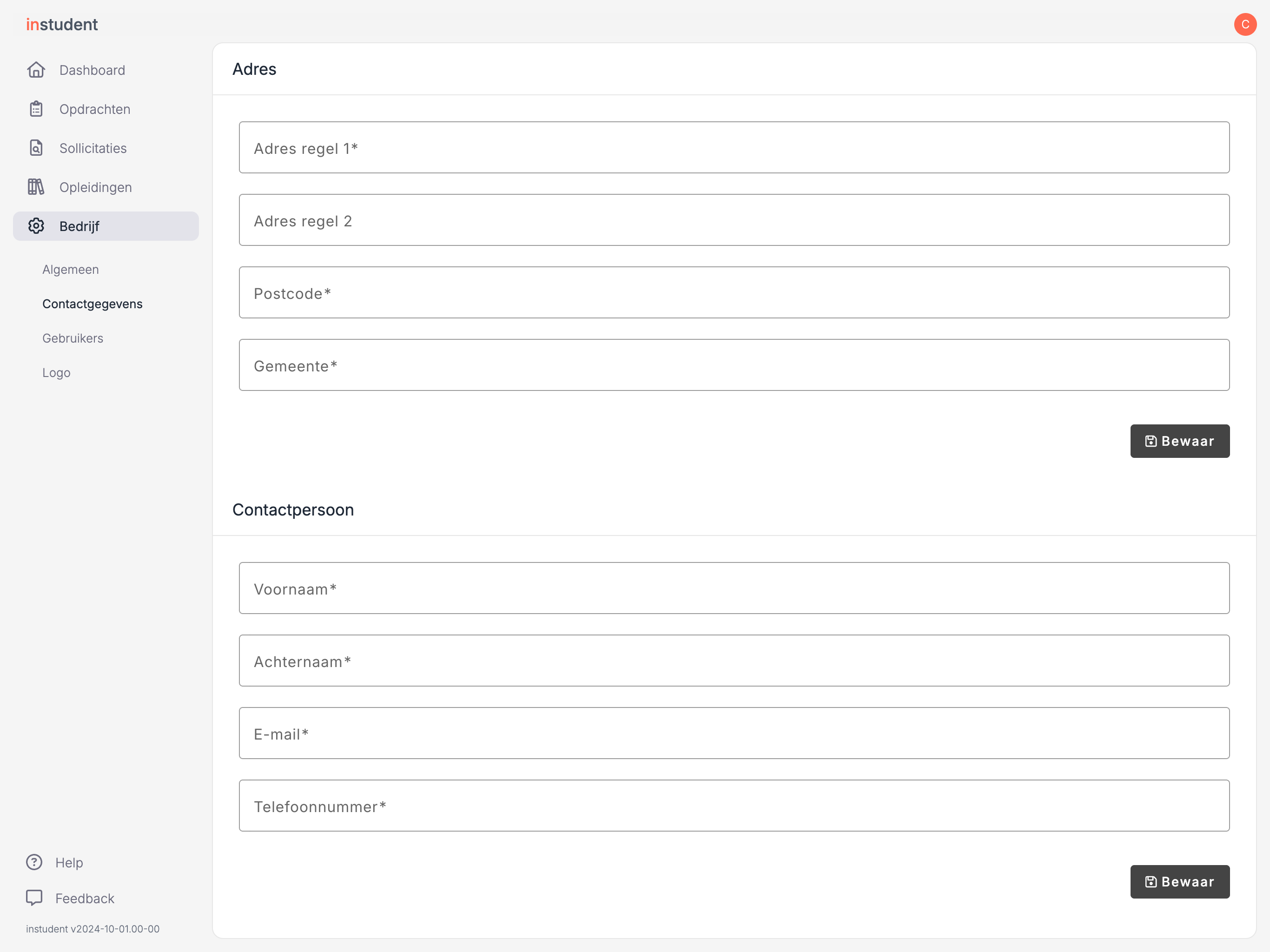Viewport: 1270px width, 952px height.
Task: Select the Contactgegevens submenu item
Action: pyautogui.click(x=93, y=304)
